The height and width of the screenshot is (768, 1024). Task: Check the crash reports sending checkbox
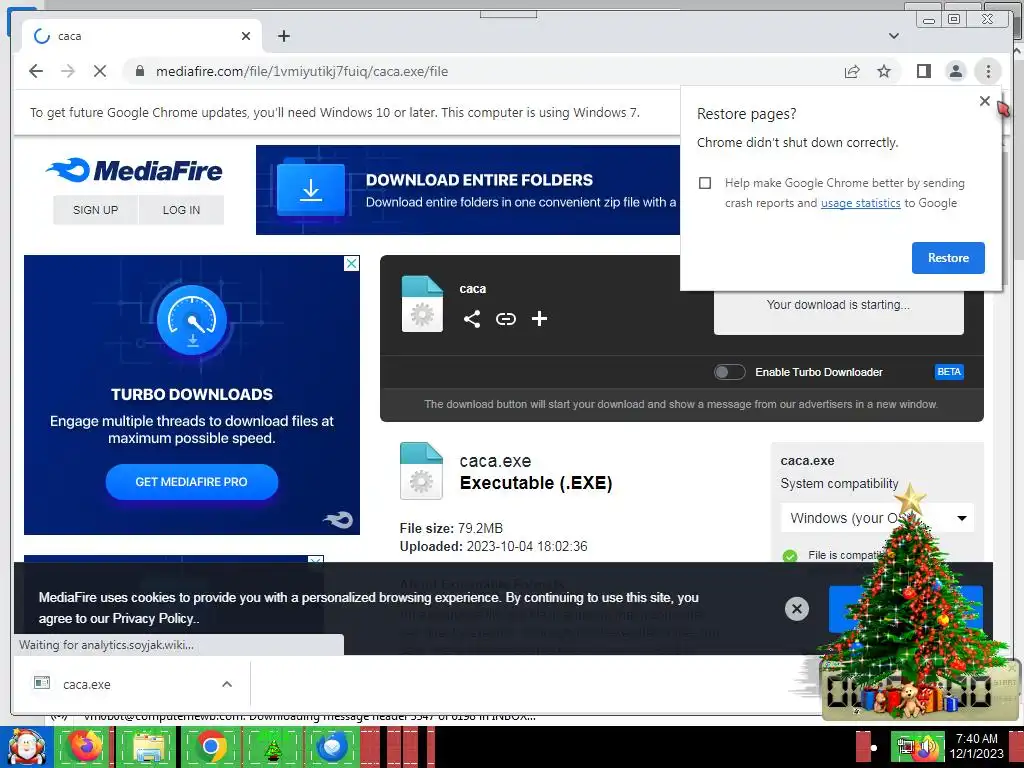pos(705,183)
